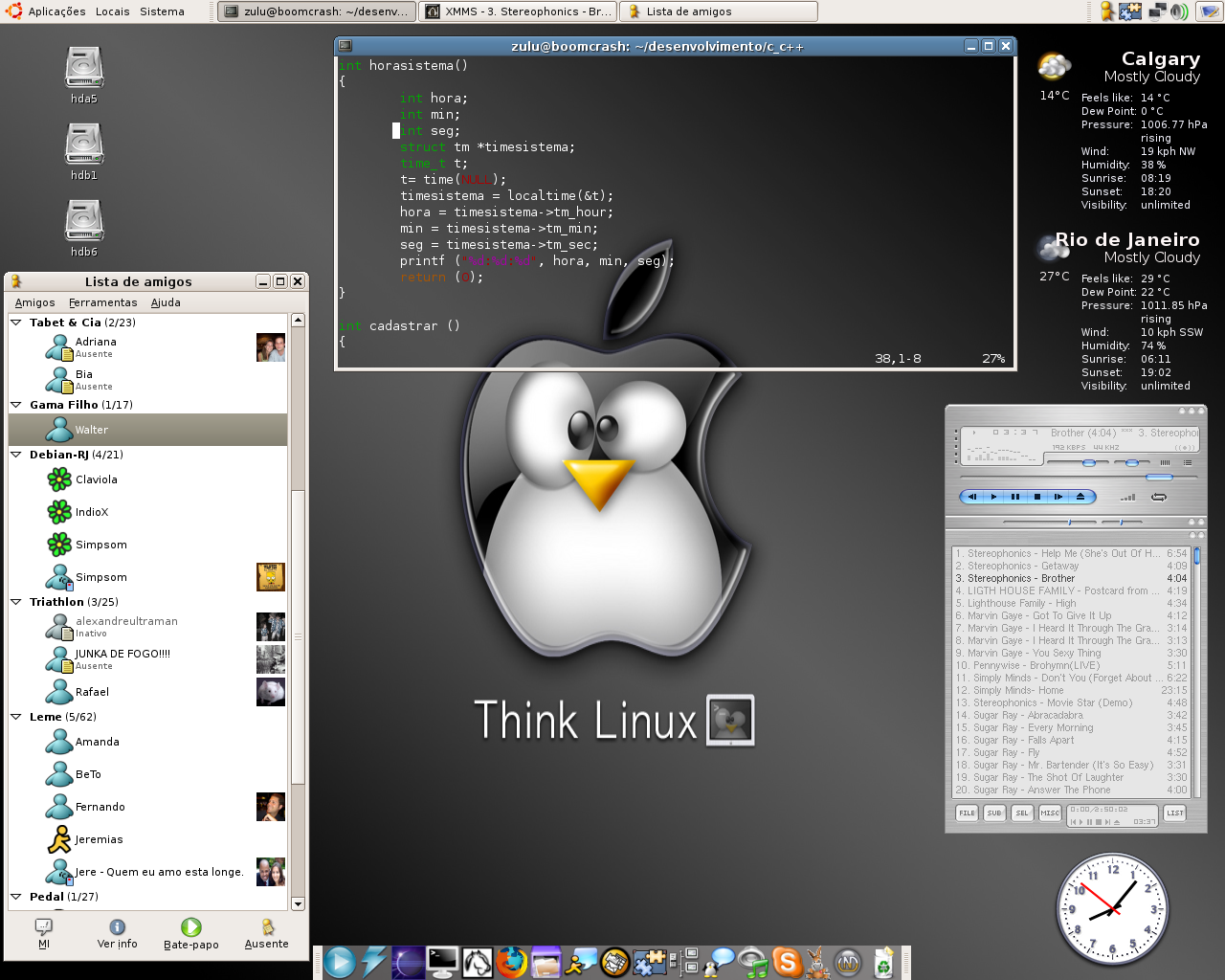Screen dimensions: 1225x980
Task: Open the terminal monitor icon in dock
Action: coord(442,962)
